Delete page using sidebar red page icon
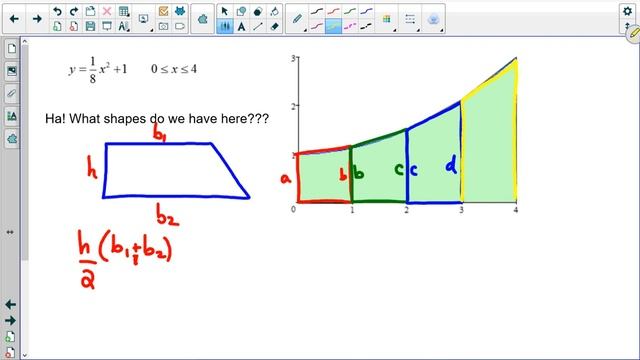 10,353
